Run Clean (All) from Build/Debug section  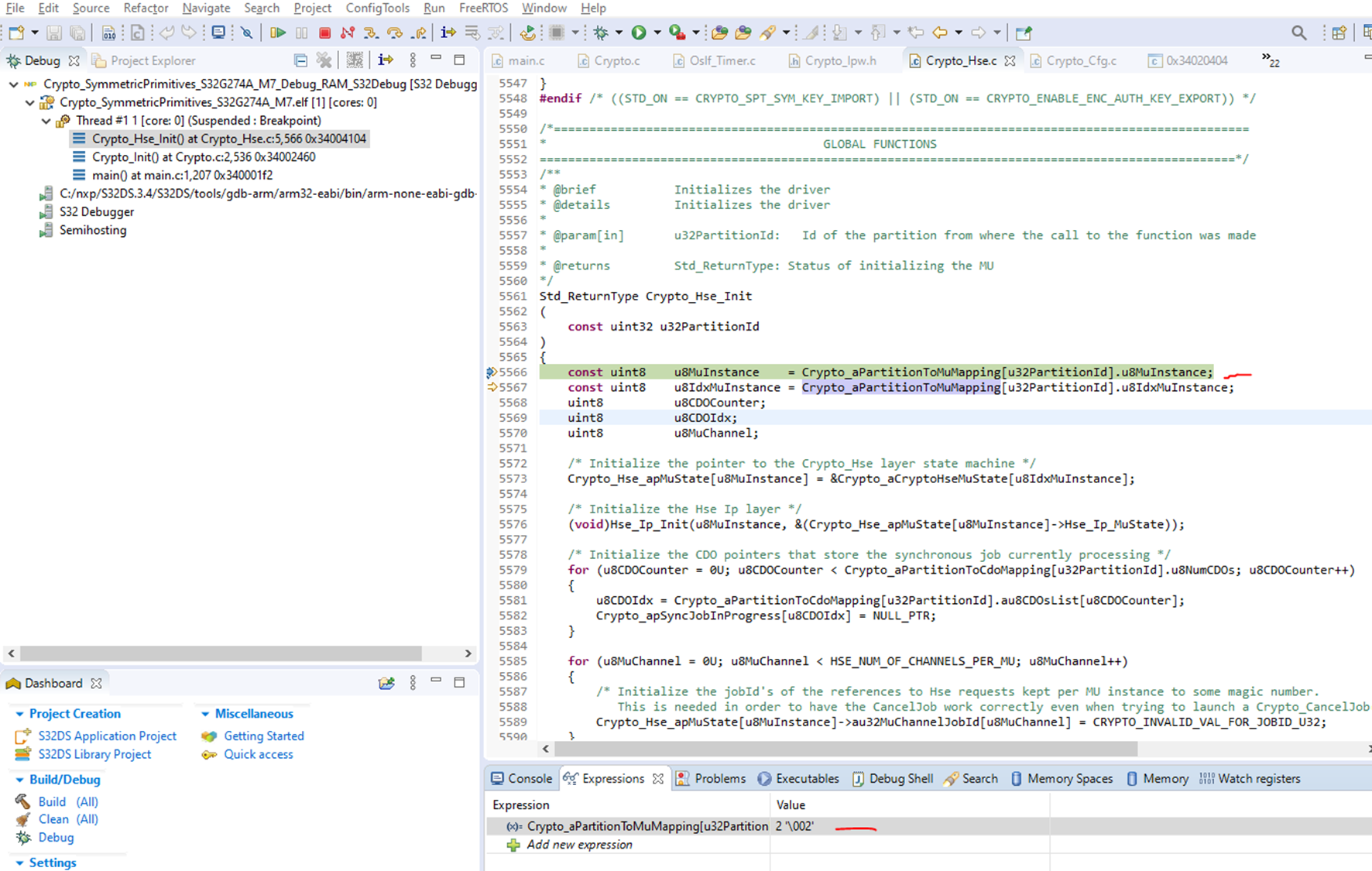point(53,818)
